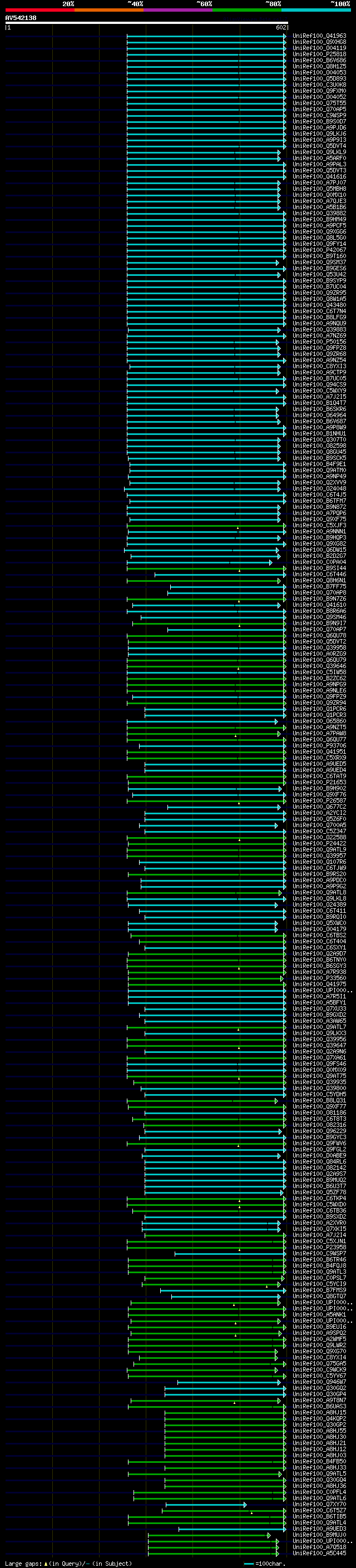
Task: Click the UniRef100_Q8H6N1 label
Action: click(x=319, y=580)
